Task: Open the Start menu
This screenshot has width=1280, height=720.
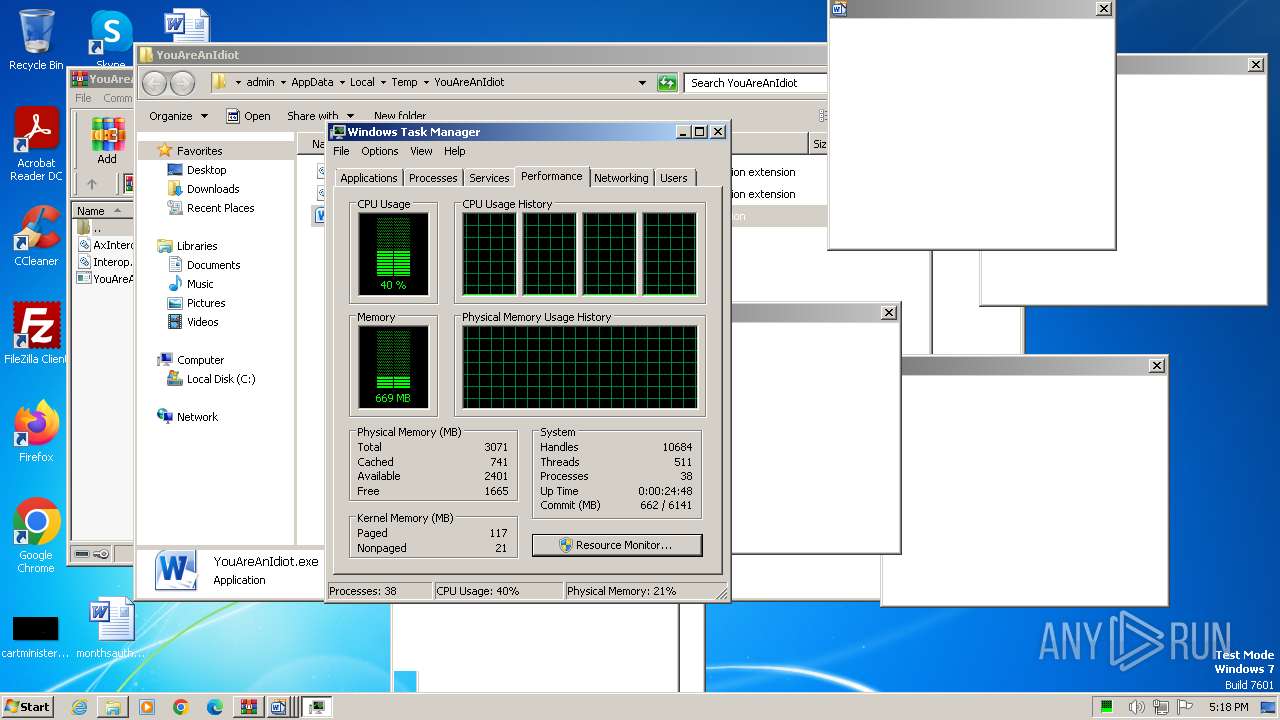Action: (x=28, y=707)
